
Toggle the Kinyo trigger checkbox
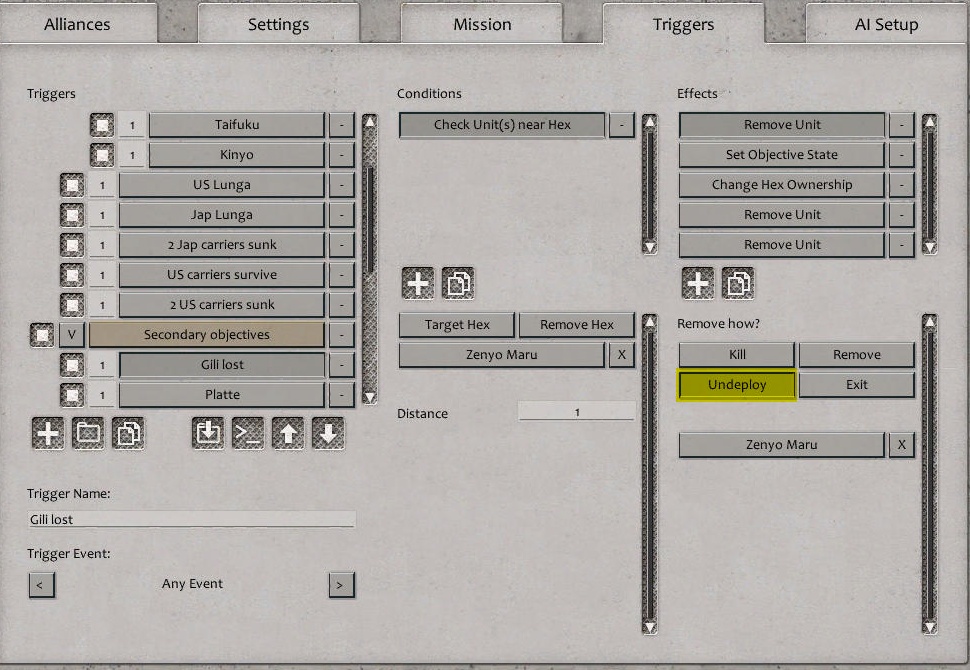click(102, 155)
